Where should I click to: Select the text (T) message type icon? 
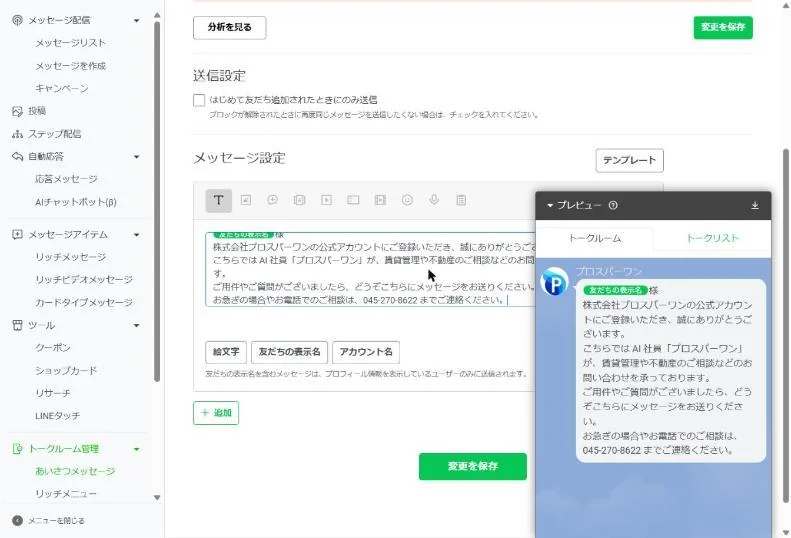click(x=218, y=200)
